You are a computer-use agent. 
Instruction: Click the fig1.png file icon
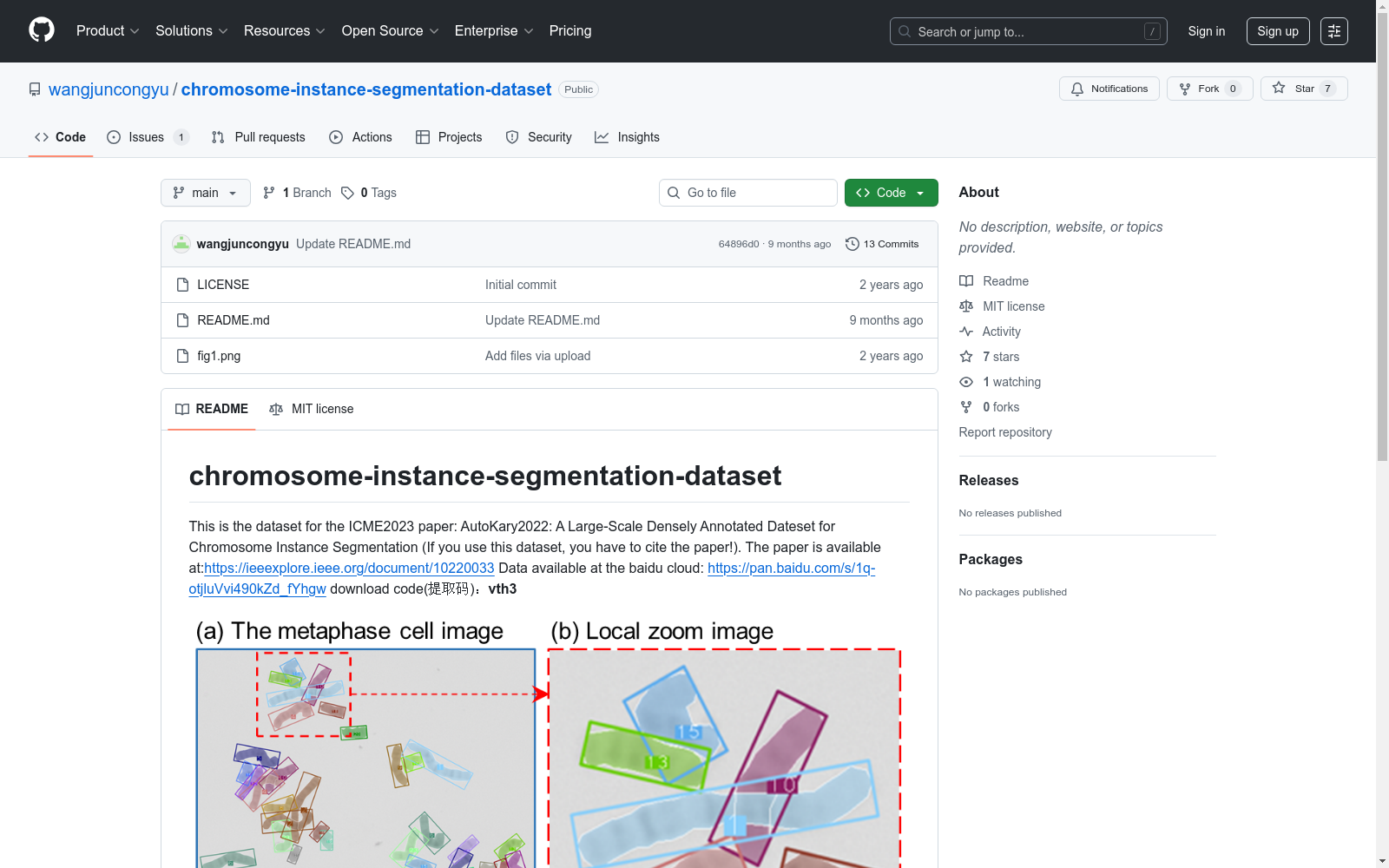click(182, 356)
